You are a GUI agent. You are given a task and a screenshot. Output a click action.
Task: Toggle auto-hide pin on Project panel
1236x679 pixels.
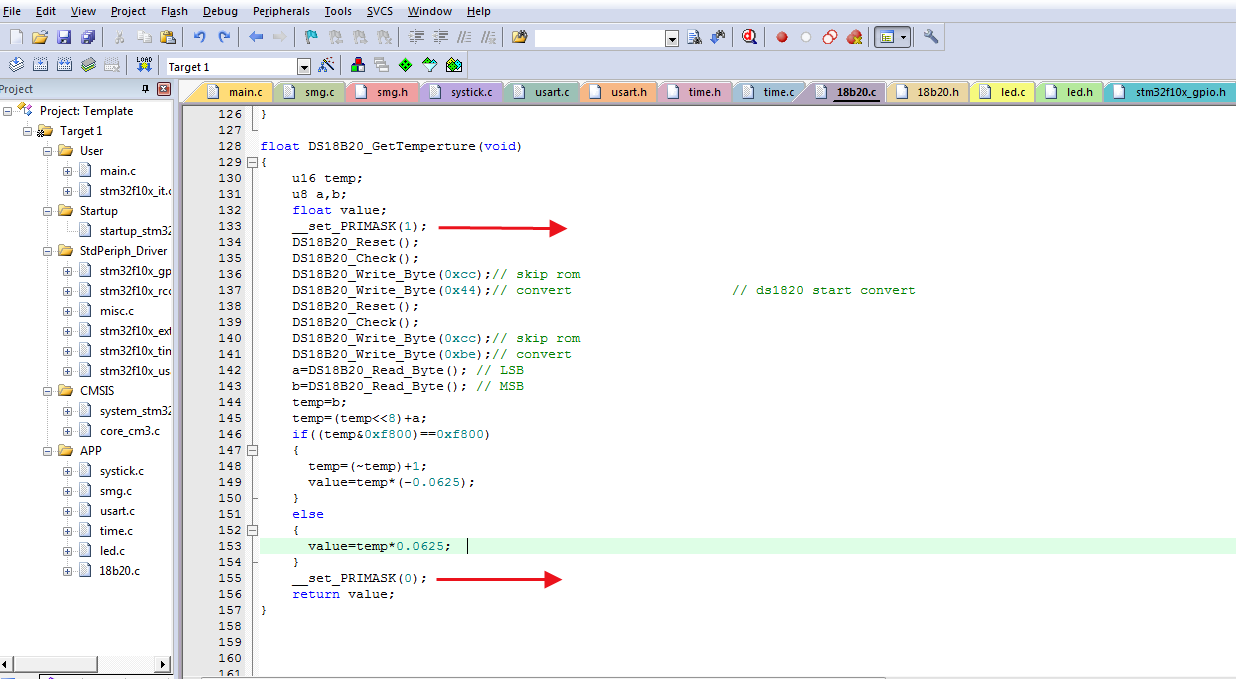point(145,89)
